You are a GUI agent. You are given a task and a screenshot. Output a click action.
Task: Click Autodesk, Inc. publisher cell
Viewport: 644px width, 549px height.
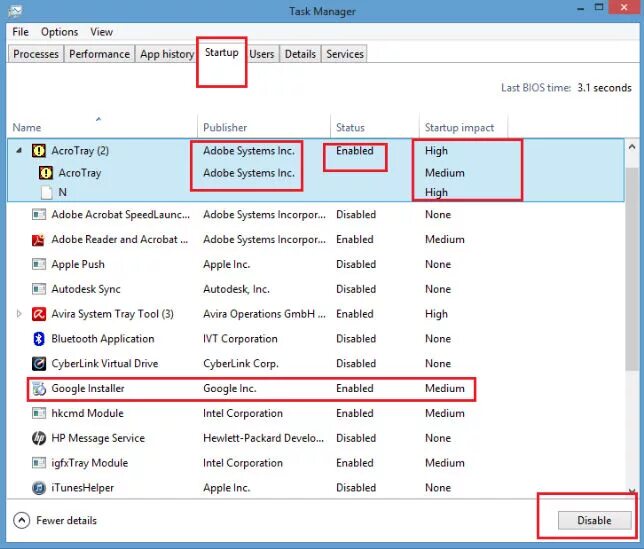237,289
